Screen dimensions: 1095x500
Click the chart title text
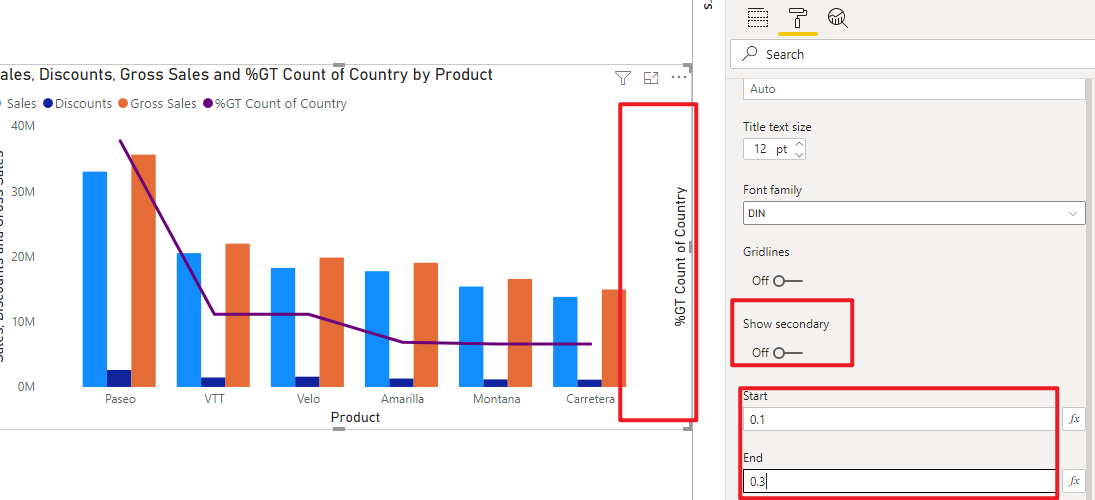click(247, 75)
